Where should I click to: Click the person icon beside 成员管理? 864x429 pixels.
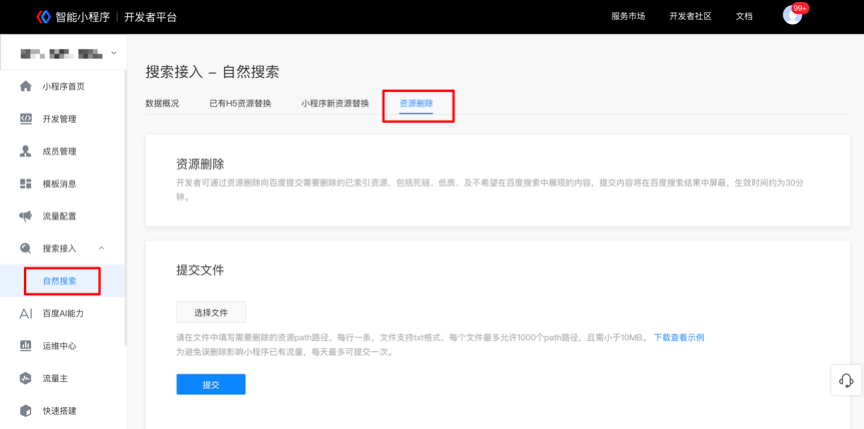[25, 151]
